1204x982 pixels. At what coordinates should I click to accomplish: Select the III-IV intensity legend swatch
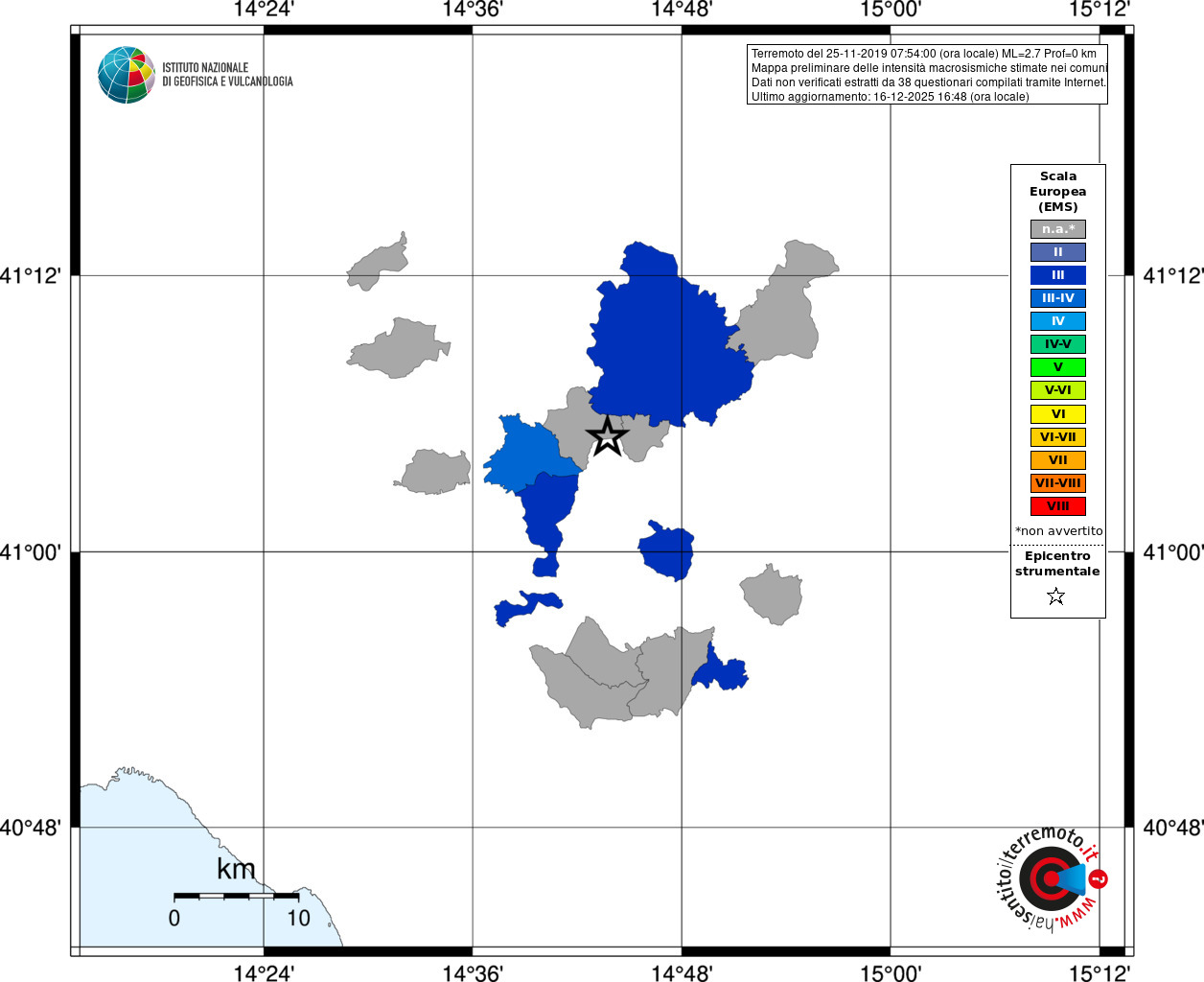(1058, 298)
